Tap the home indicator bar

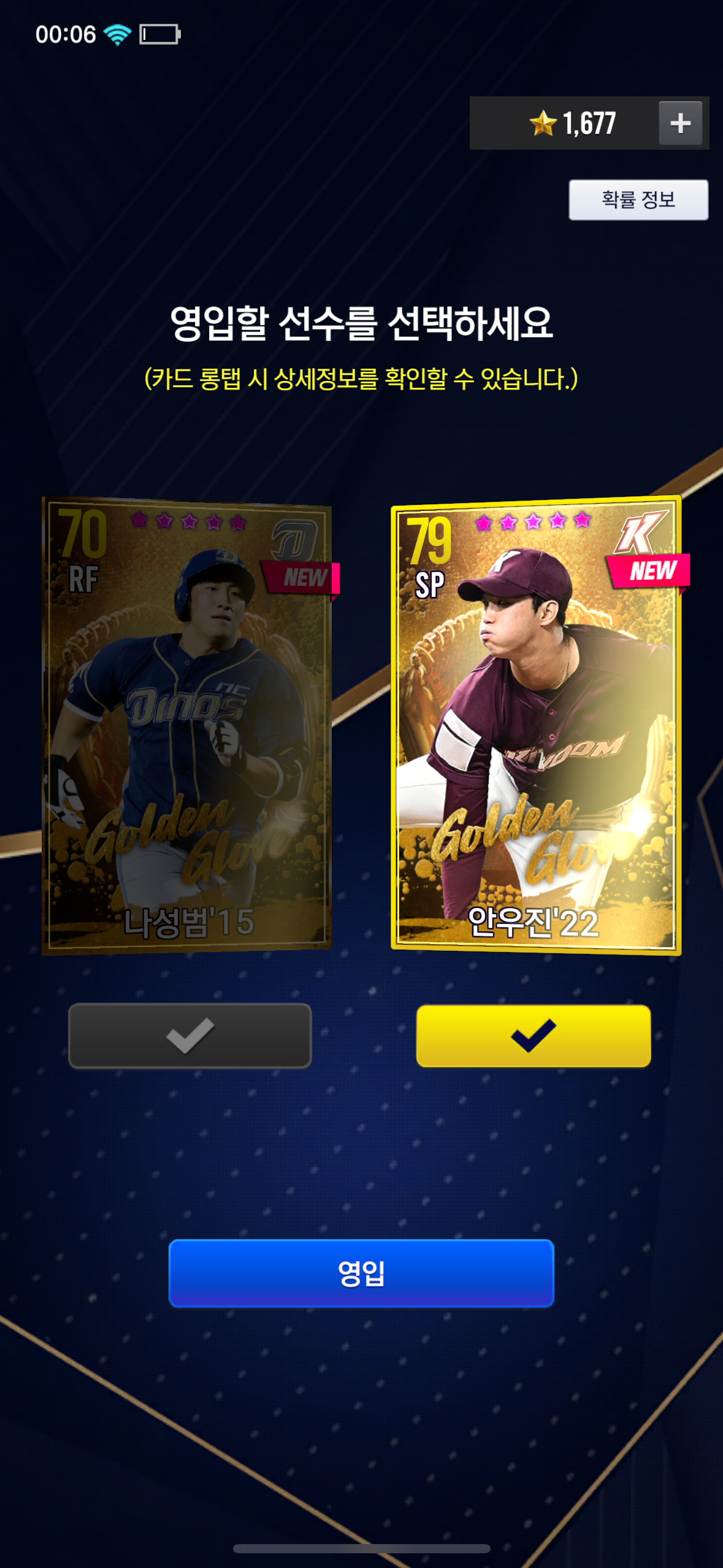(361, 1548)
